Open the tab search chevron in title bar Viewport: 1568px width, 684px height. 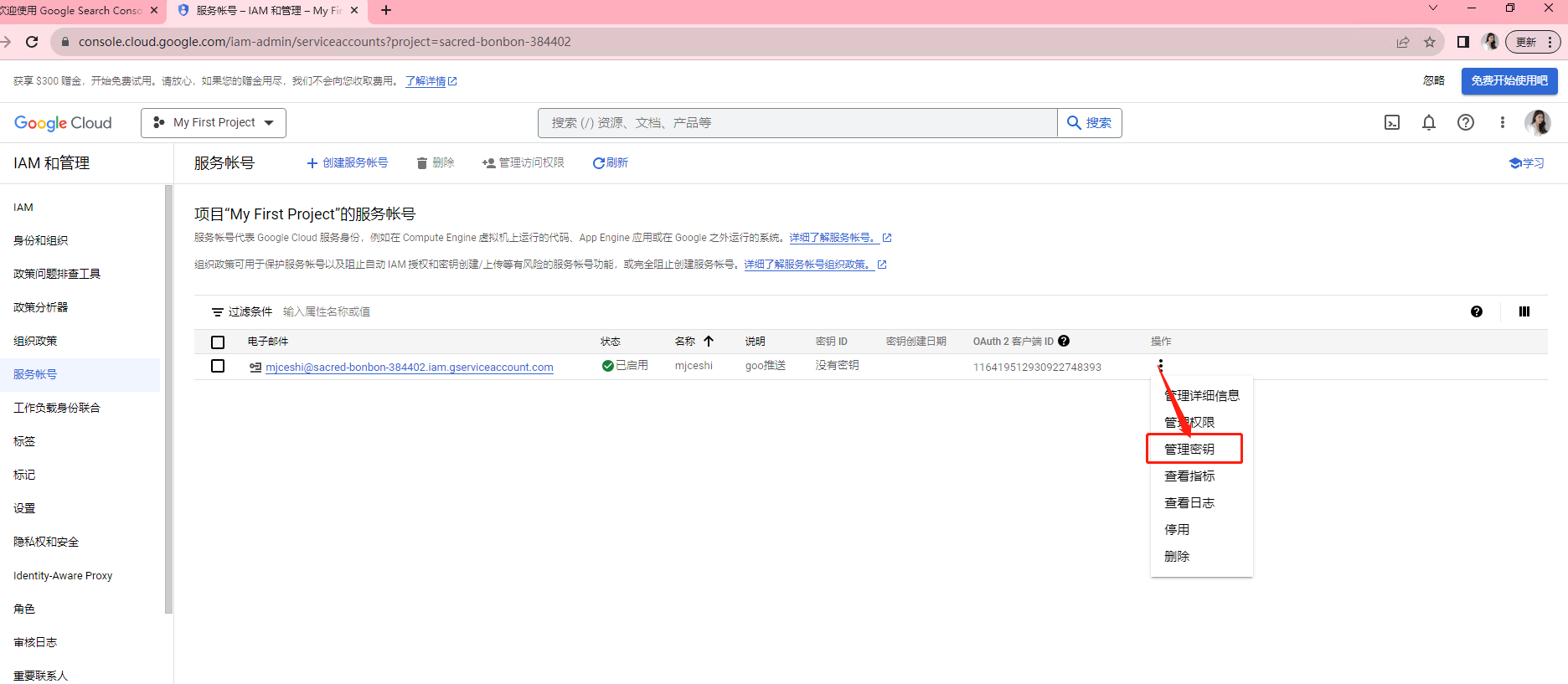(x=1433, y=8)
